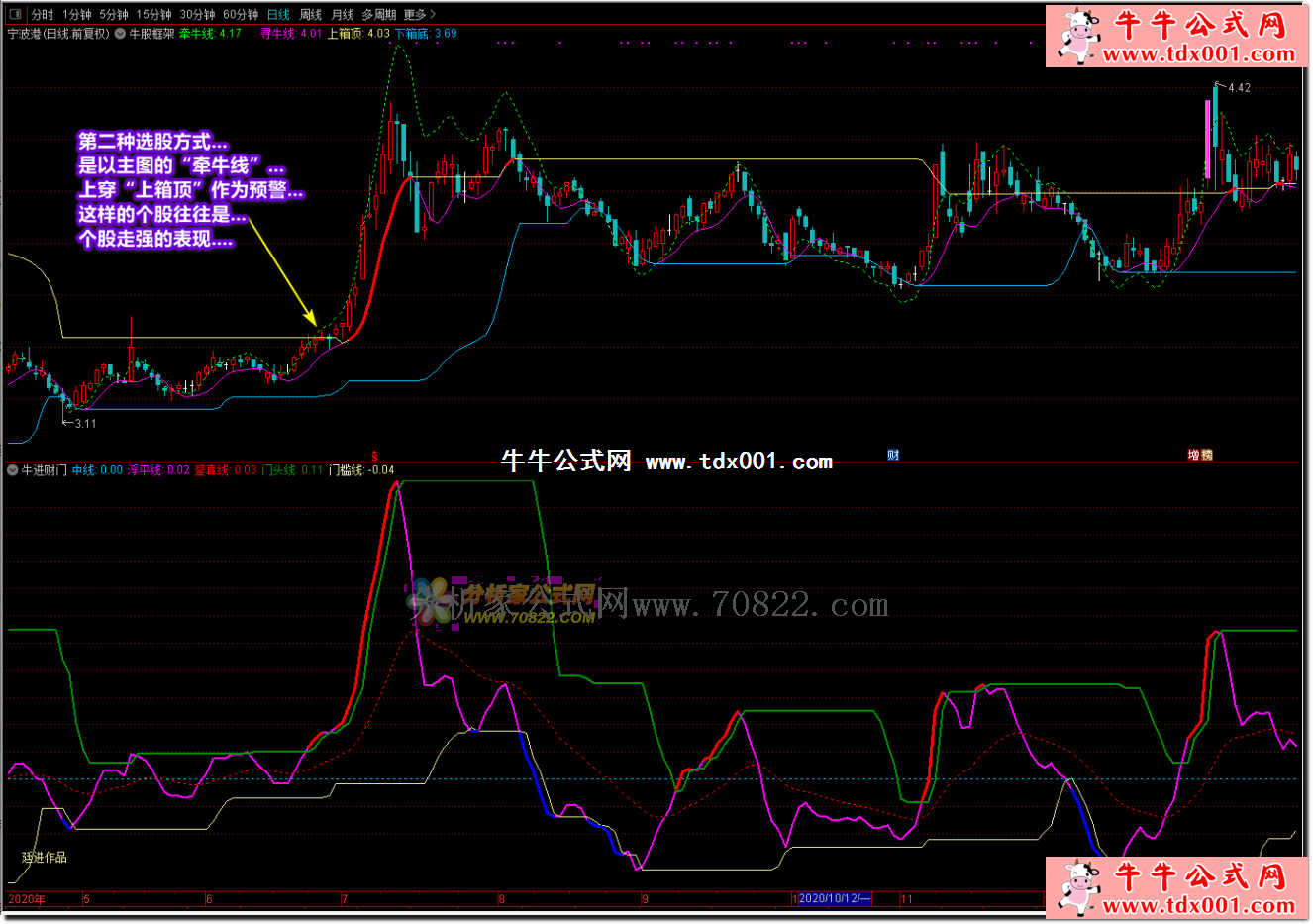Select the 60分钟 period
This screenshot has height=924, width=1313.
click(241, 14)
